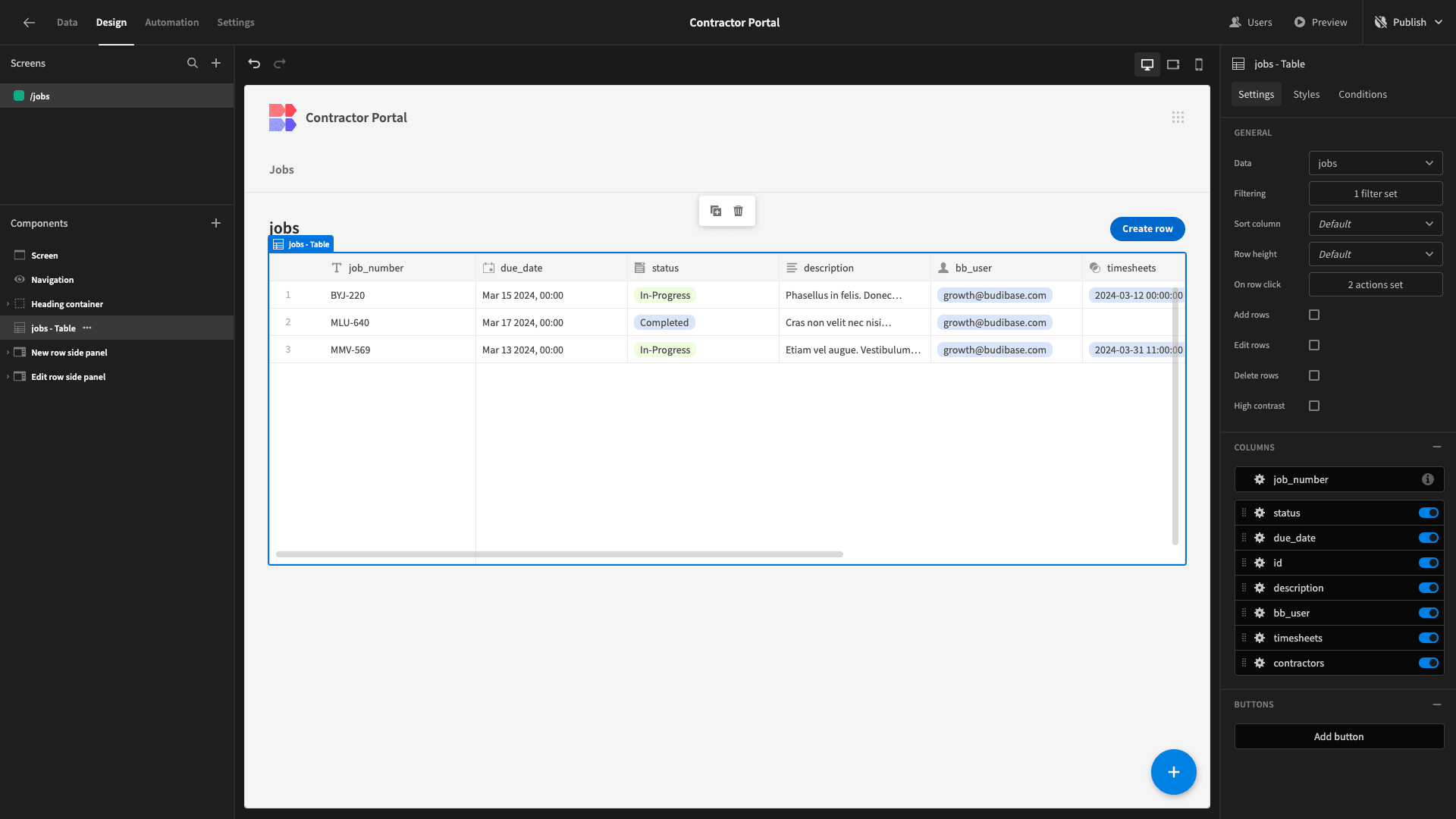Image resolution: width=1456 pixels, height=819 pixels.
Task: Switch to tablet preview mode
Action: point(1173,64)
